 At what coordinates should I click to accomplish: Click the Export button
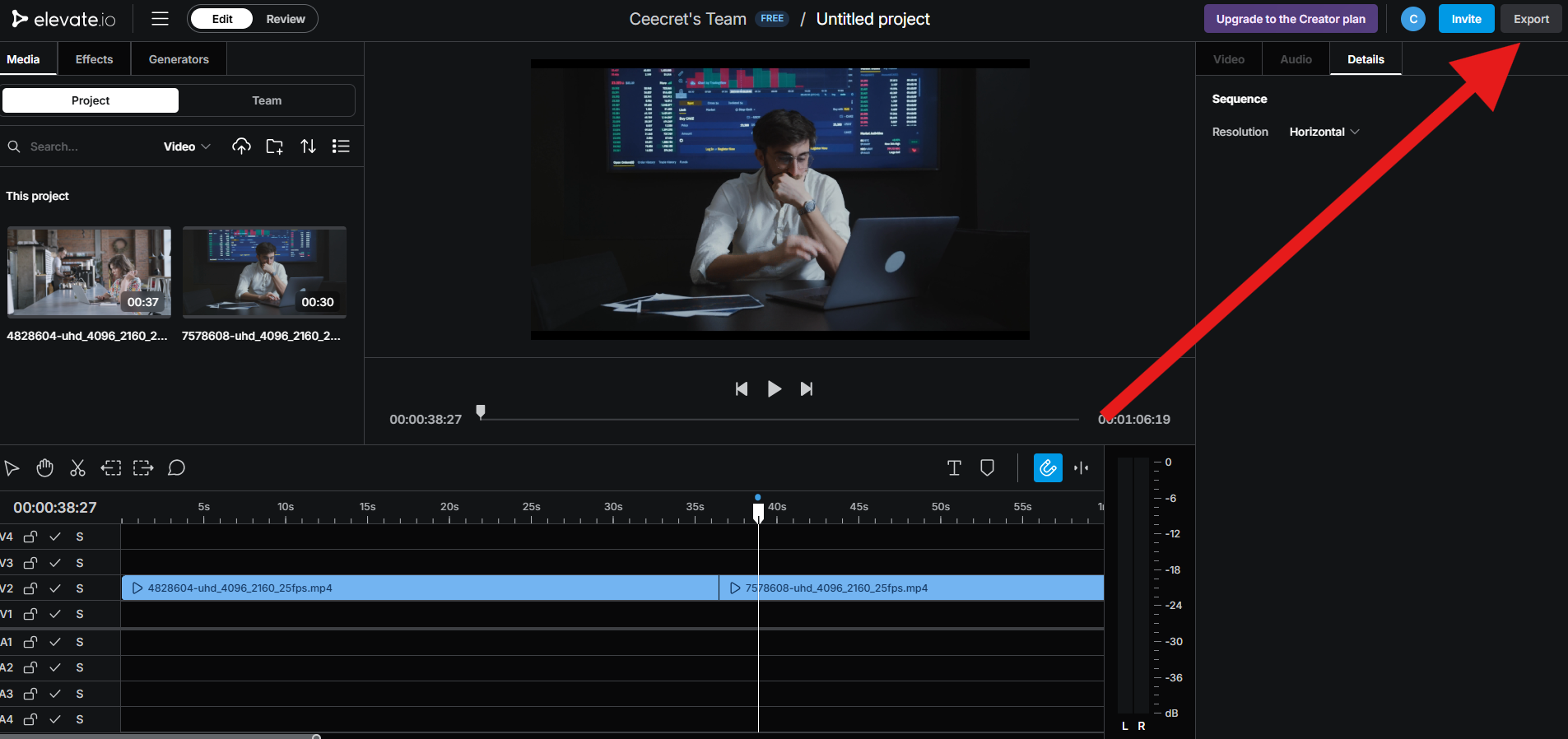[x=1531, y=19]
